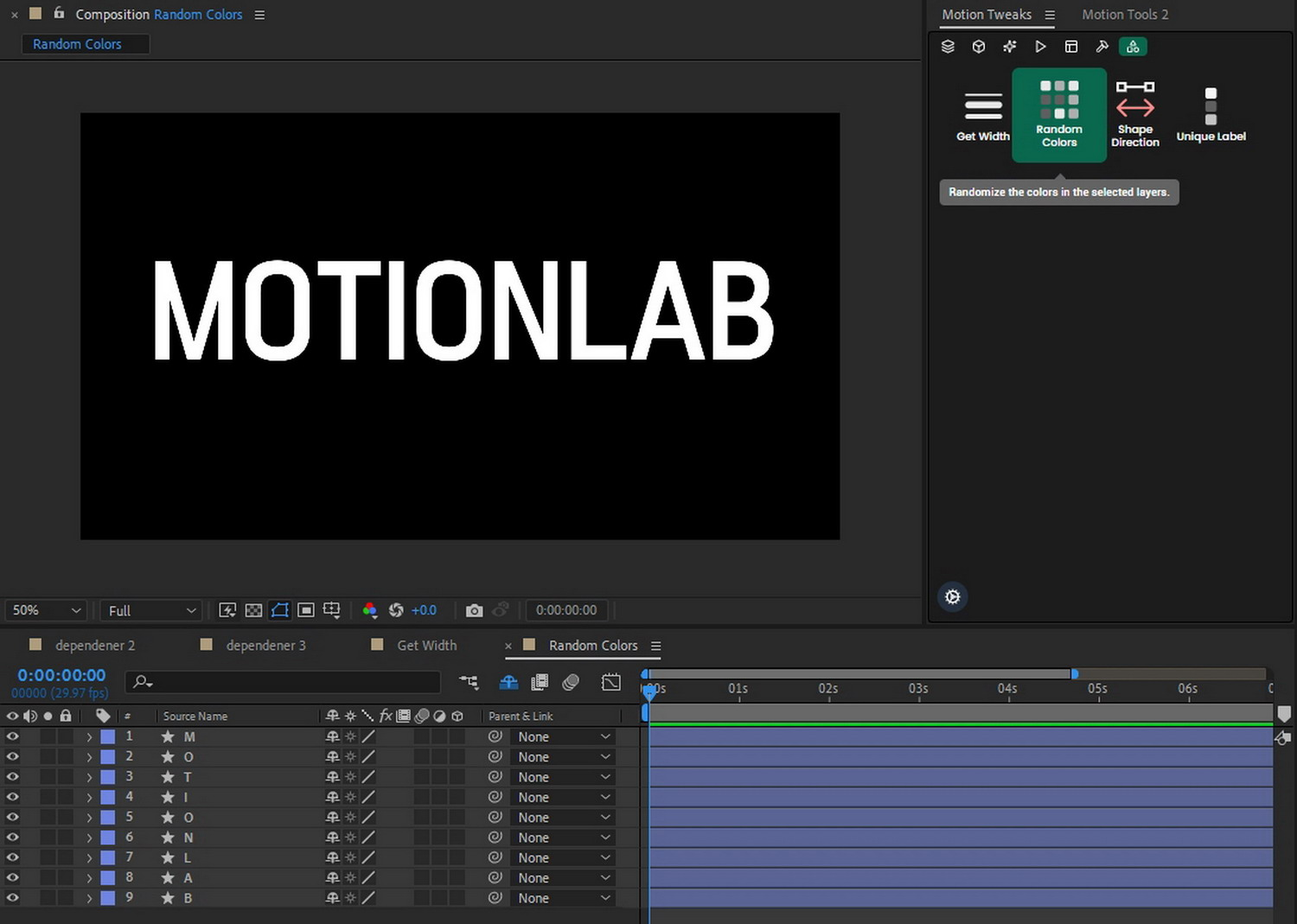Open the Full resolution dropdown
Screen dimensions: 1297x924
(151, 610)
